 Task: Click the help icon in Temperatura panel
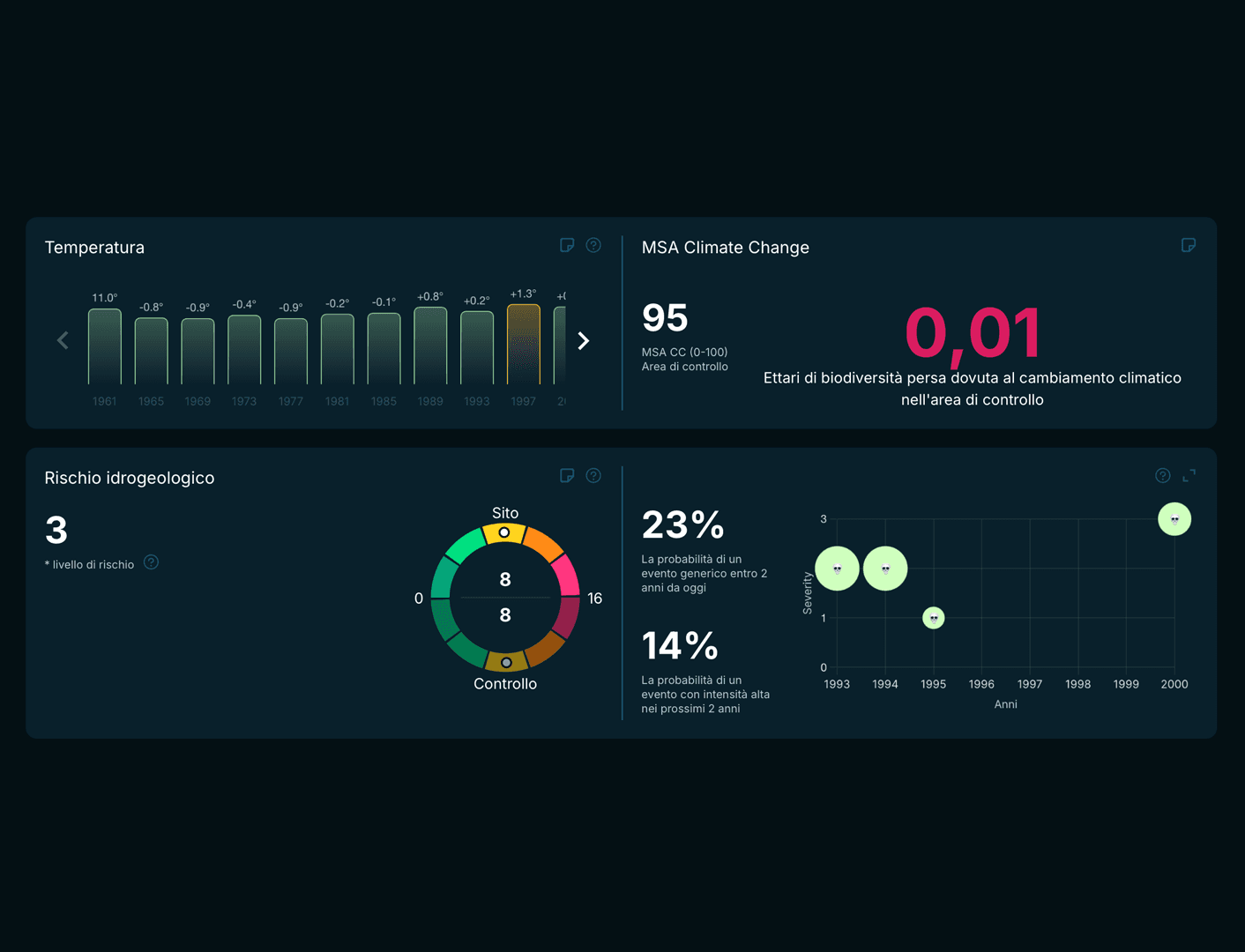coord(593,245)
